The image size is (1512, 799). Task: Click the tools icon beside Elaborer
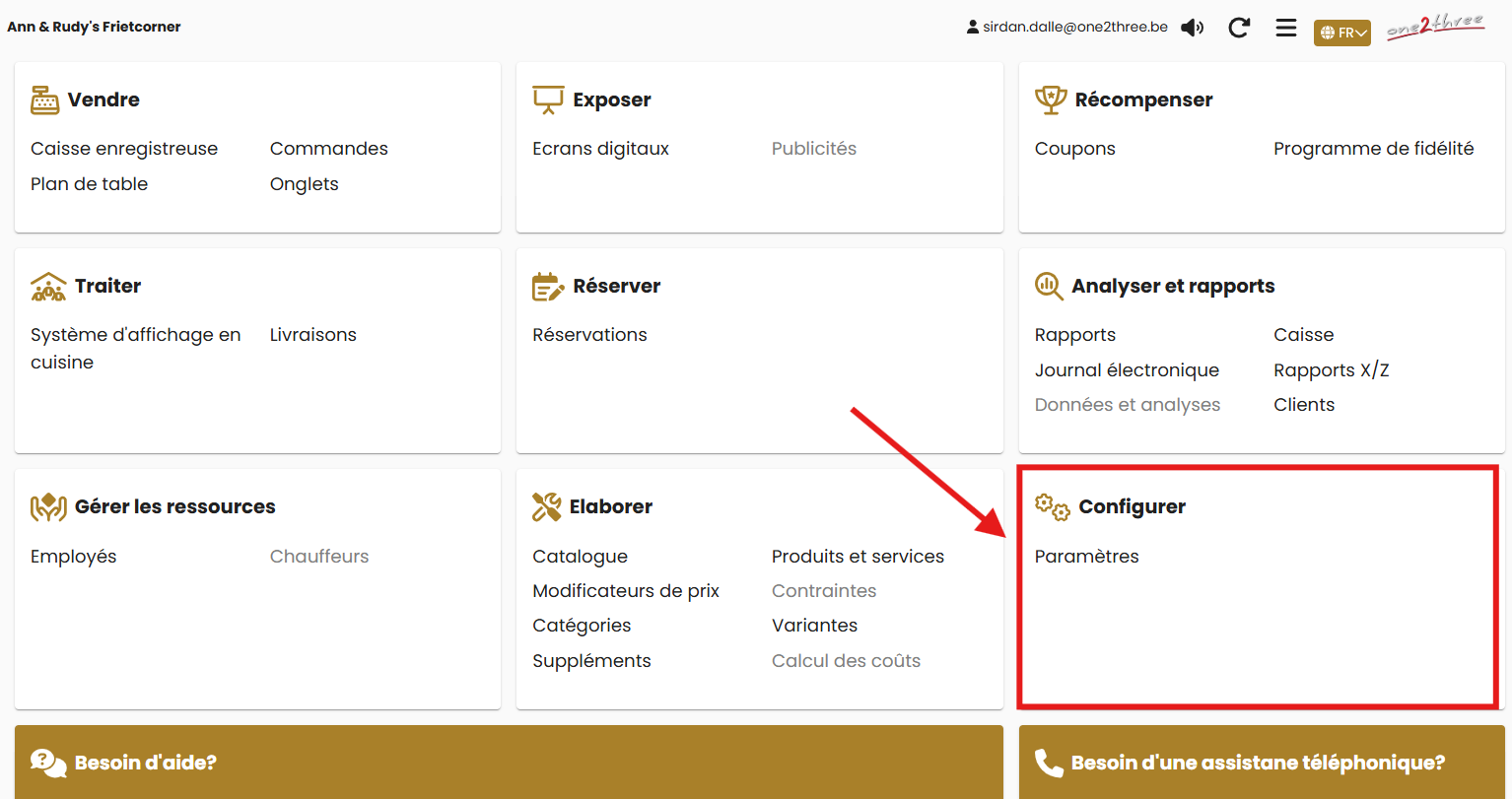tap(547, 507)
